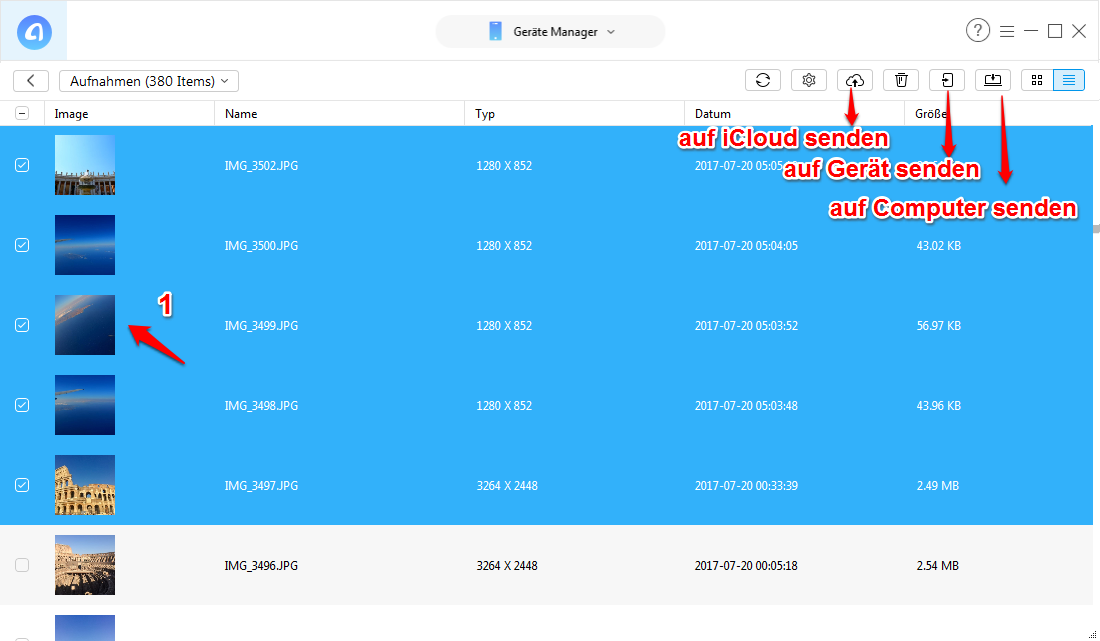Open the IMG_3500.JPG thumbnail
This screenshot has width=1100, height=641.
tap(85, 245)
